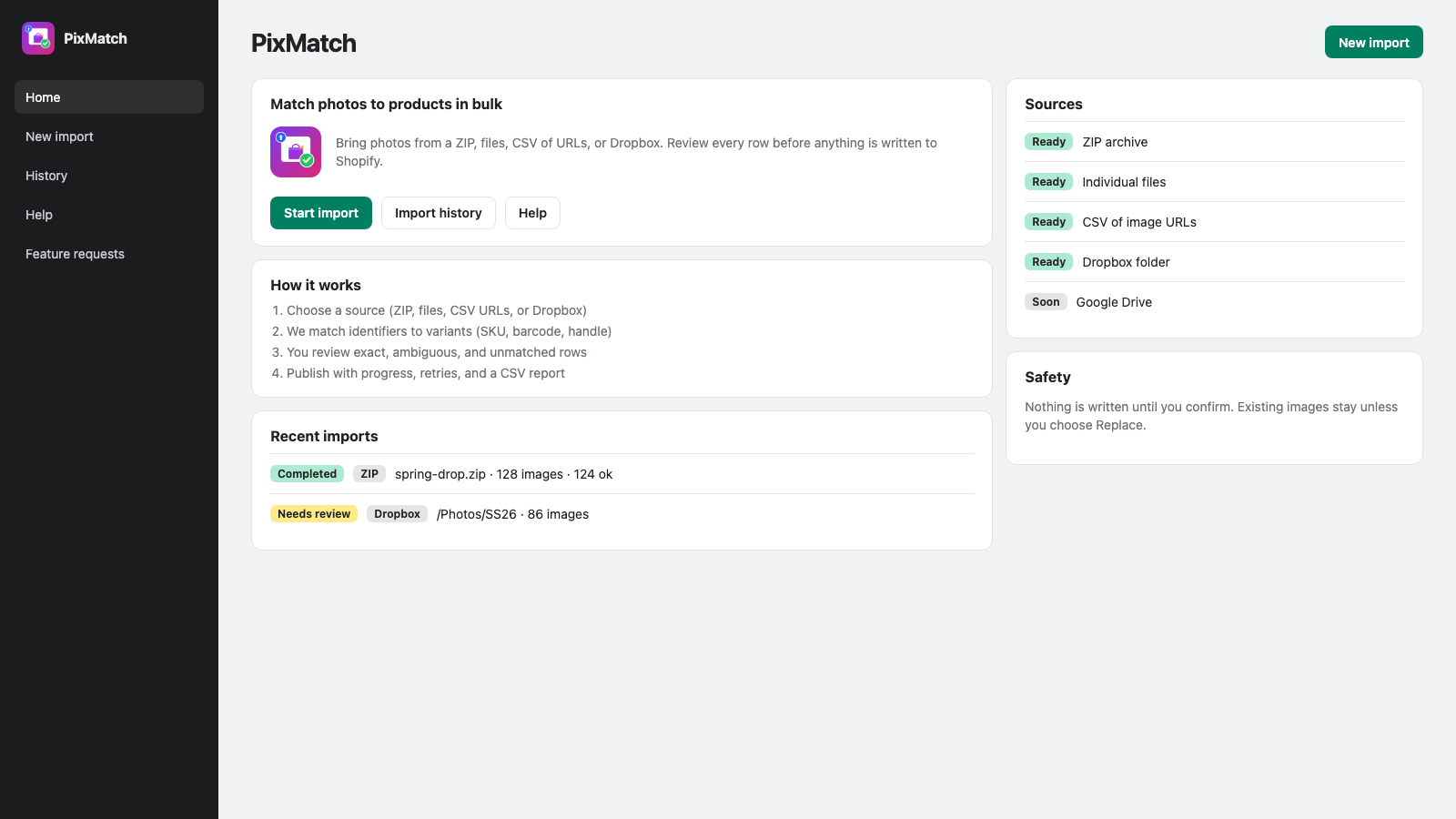This screenshot has width=1456, height=819.
Task: Click the How it works heading
Action: 316,285
